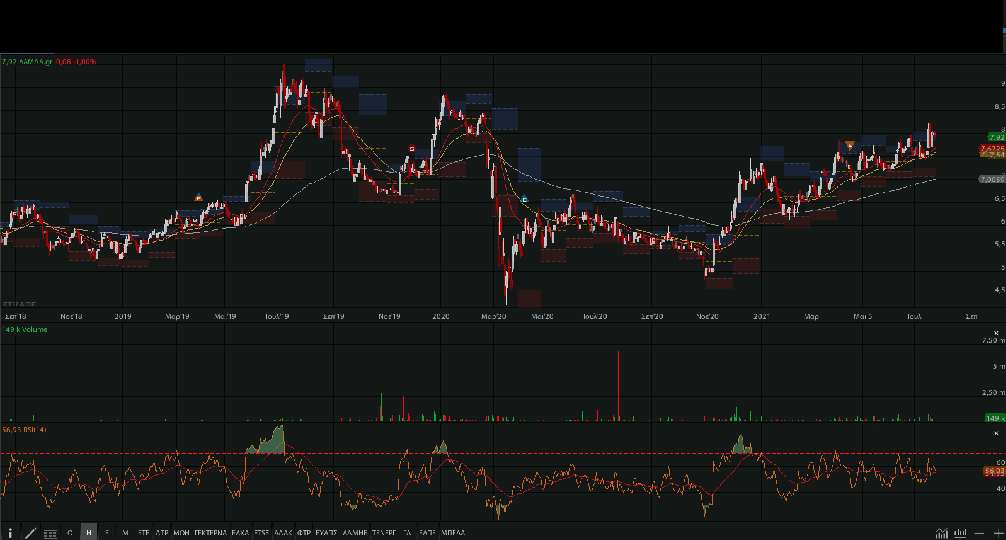Select the ΓΕΚΤΕΡΝΑ symbol tab

[x=210, y=533]
